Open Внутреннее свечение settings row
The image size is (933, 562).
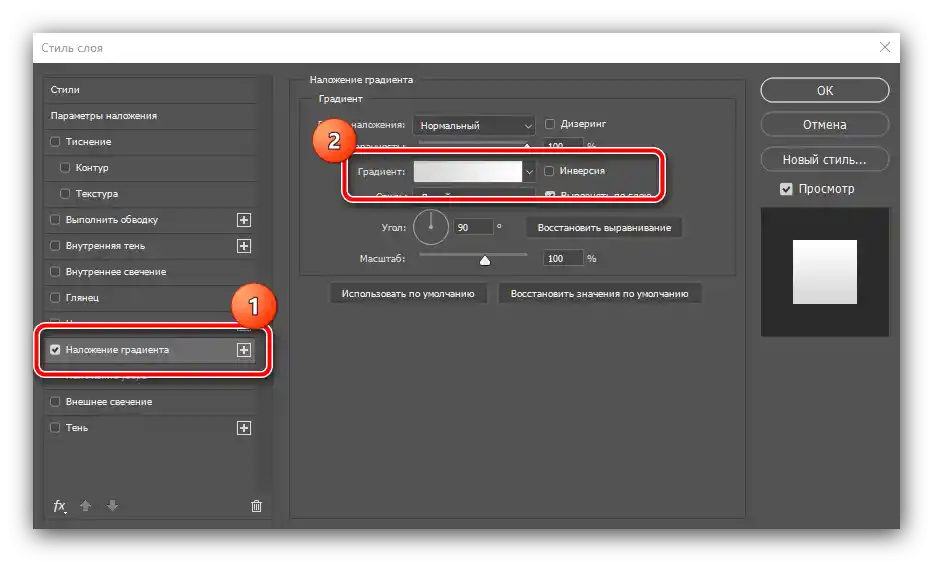click(151, 271)
